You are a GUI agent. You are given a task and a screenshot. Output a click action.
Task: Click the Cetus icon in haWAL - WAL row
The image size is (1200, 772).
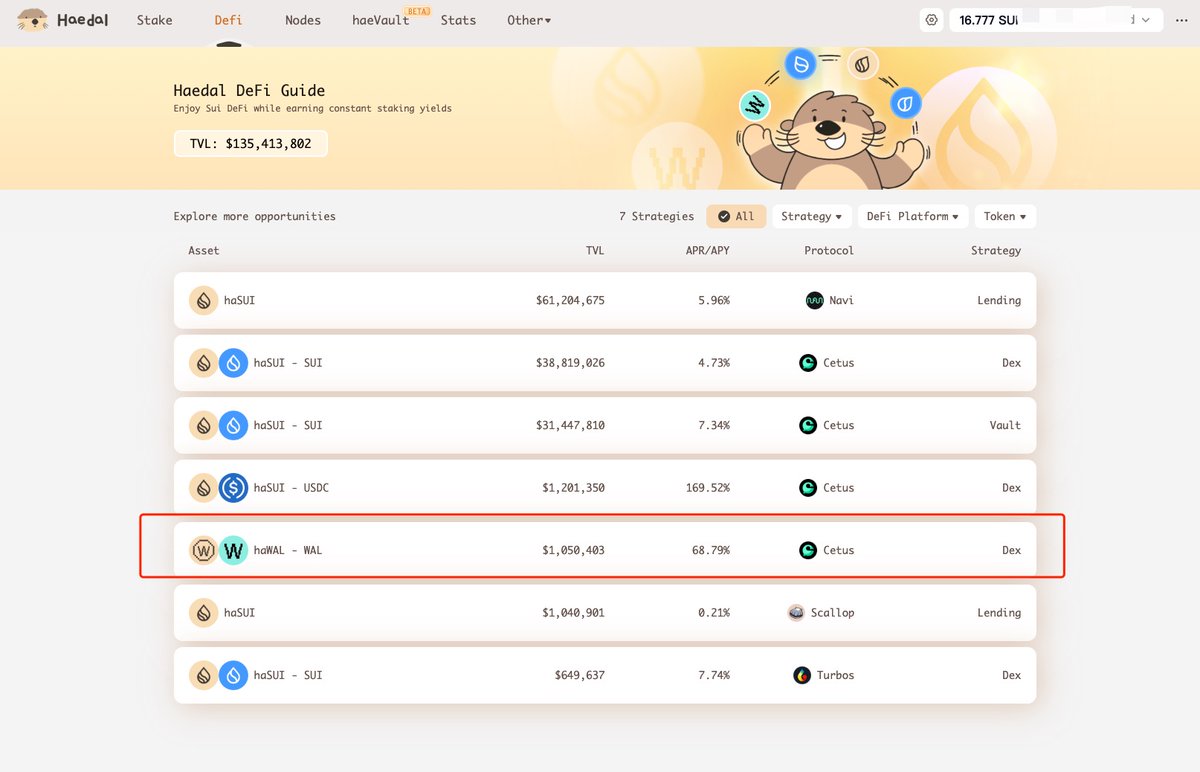808,550
